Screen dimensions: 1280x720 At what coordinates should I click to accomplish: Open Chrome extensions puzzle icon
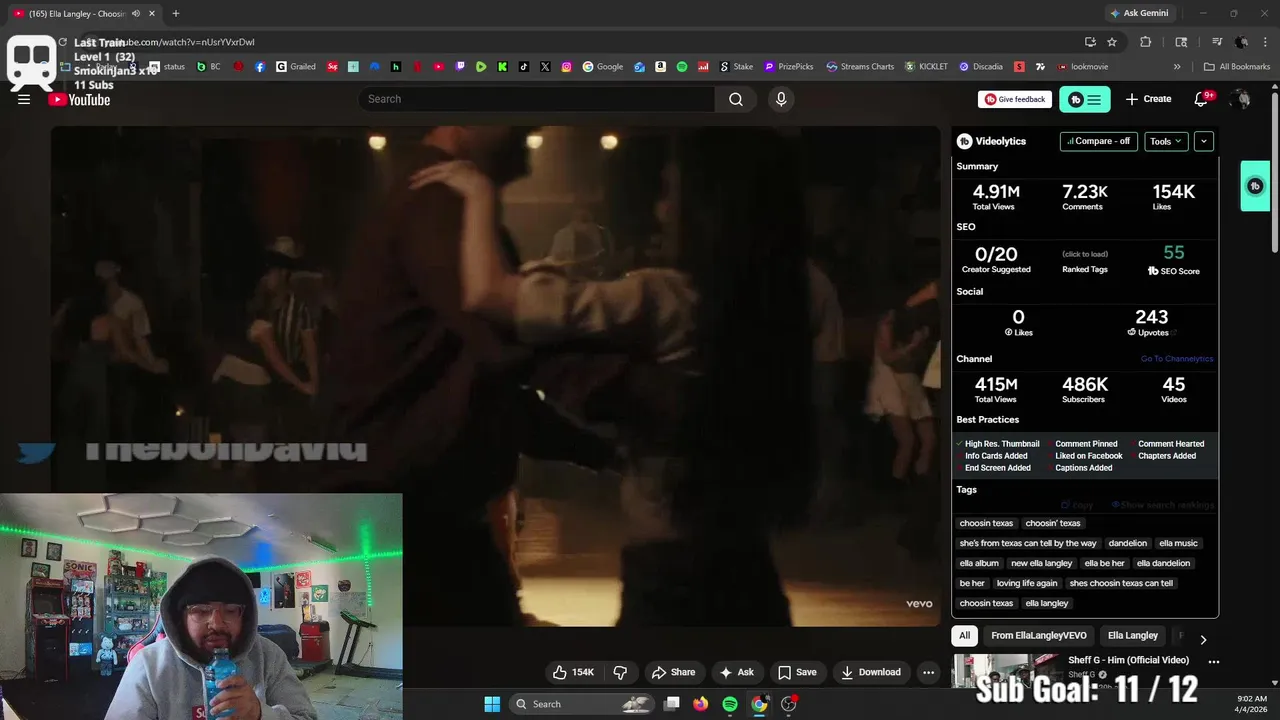[1146, 42]
